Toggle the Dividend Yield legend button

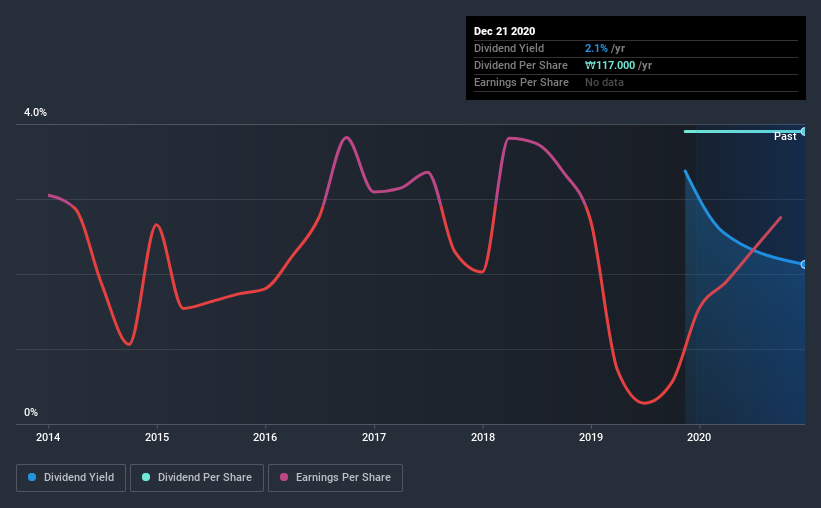(71, 478)
